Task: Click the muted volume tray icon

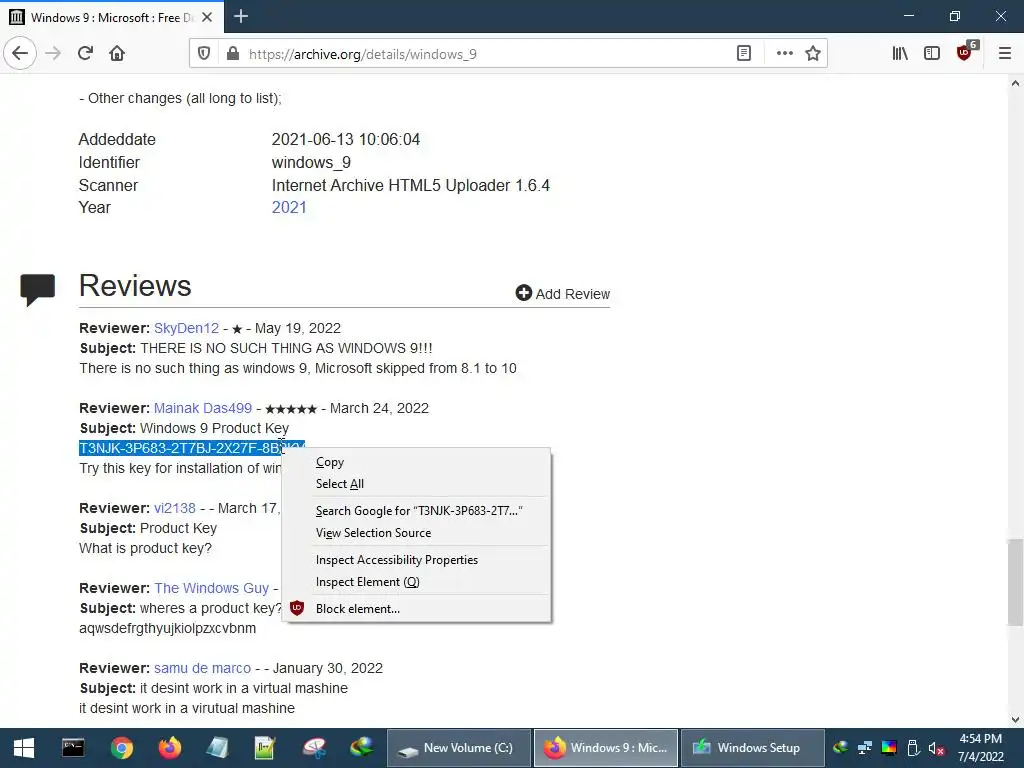Action: click(x=936, y=748)
